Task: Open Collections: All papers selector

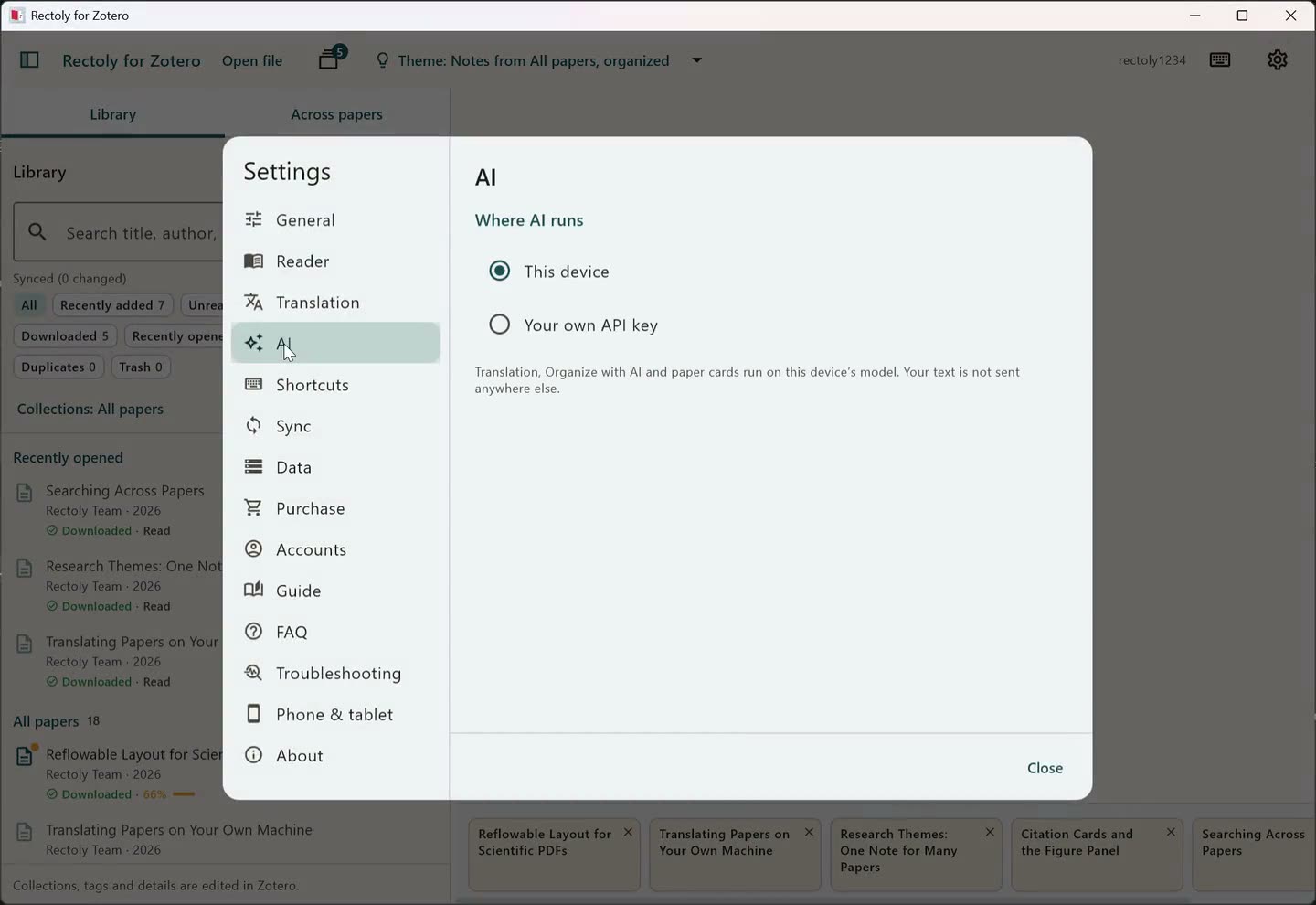Action: coord(90,410)
